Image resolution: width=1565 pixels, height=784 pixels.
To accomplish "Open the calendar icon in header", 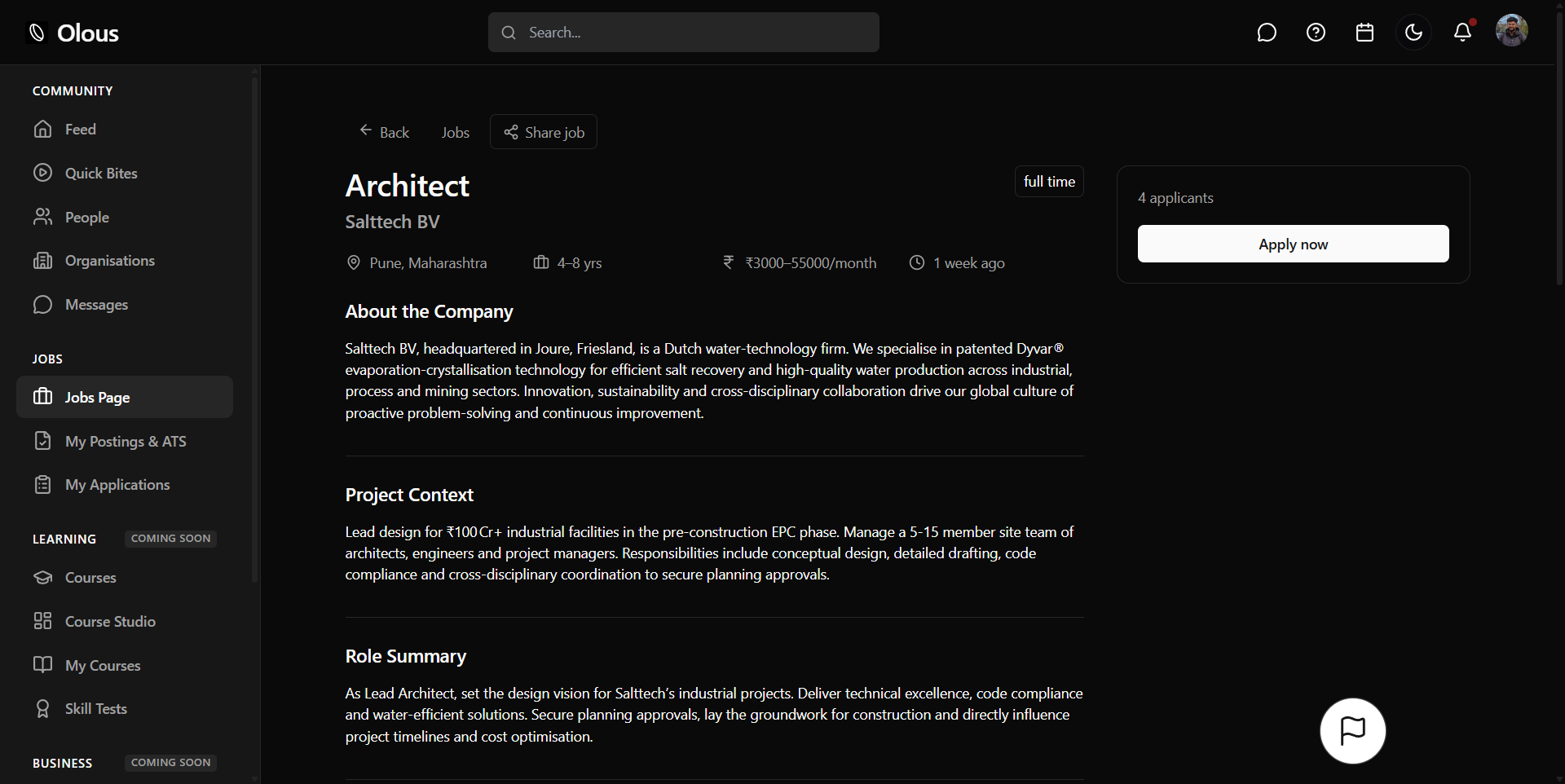I will [1364, 33].
